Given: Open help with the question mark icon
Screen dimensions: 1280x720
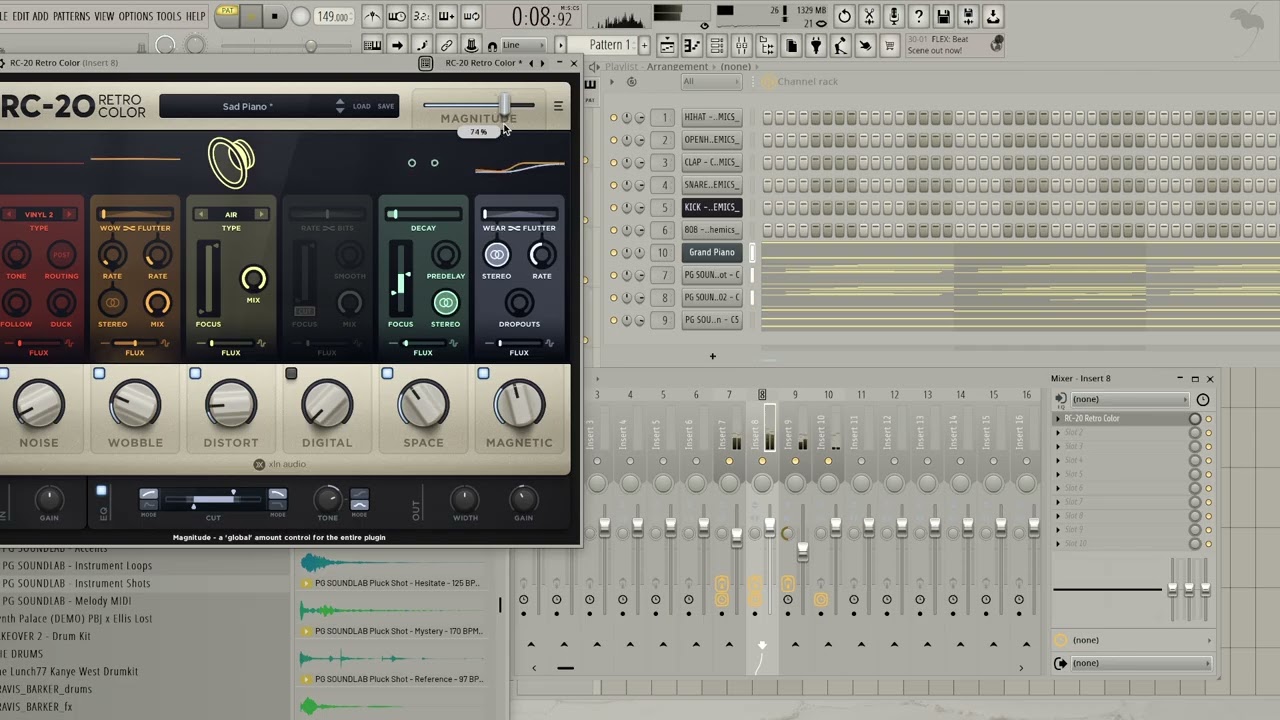Looking at the screenshot, I should click(918, 16).
